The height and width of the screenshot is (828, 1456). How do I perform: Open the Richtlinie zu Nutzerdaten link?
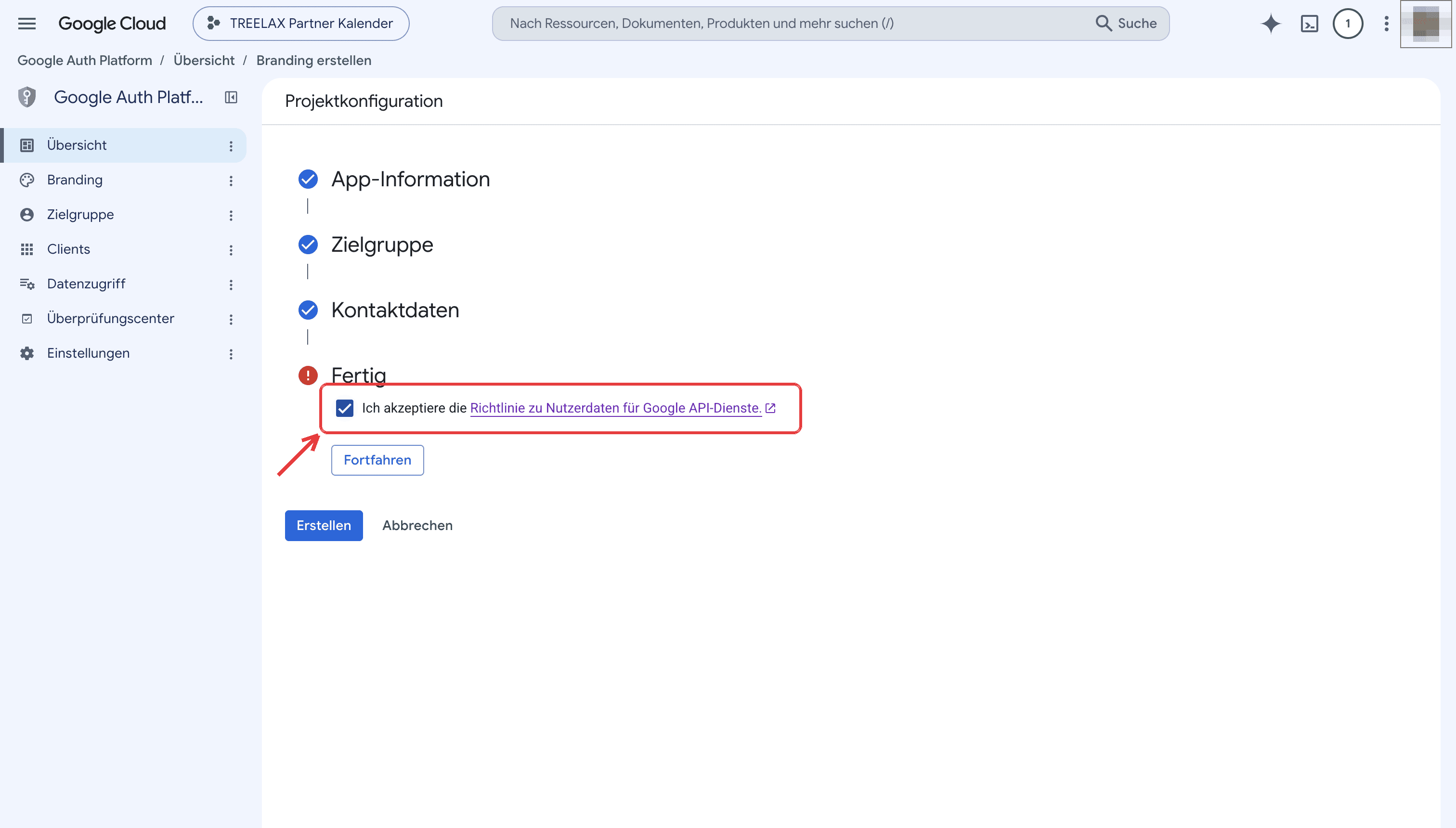click(616, 408)
